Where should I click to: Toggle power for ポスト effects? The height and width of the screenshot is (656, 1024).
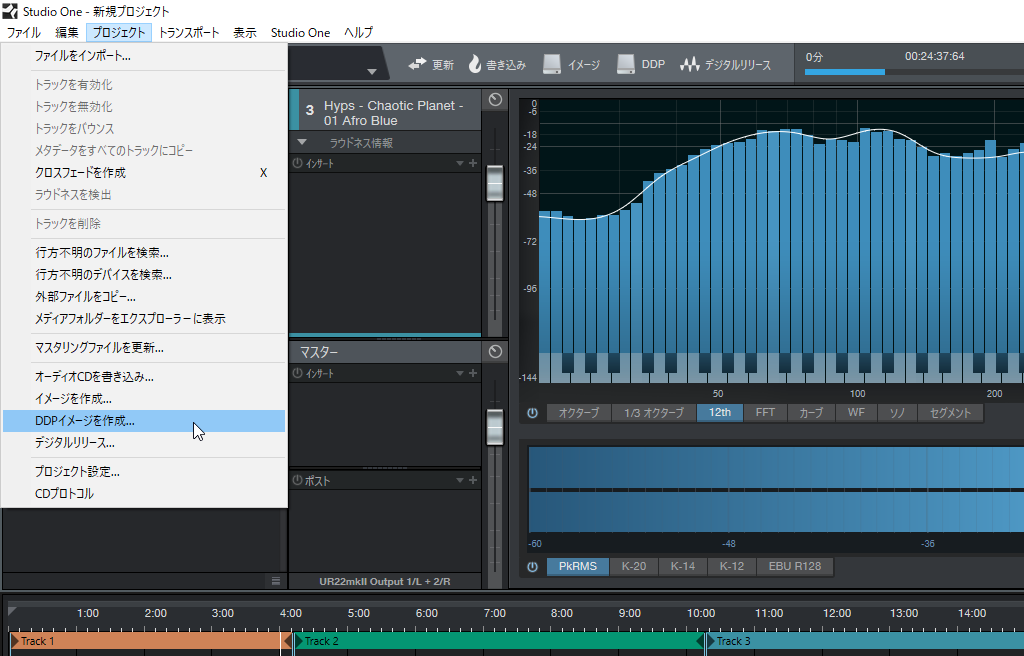coord(298,480)
